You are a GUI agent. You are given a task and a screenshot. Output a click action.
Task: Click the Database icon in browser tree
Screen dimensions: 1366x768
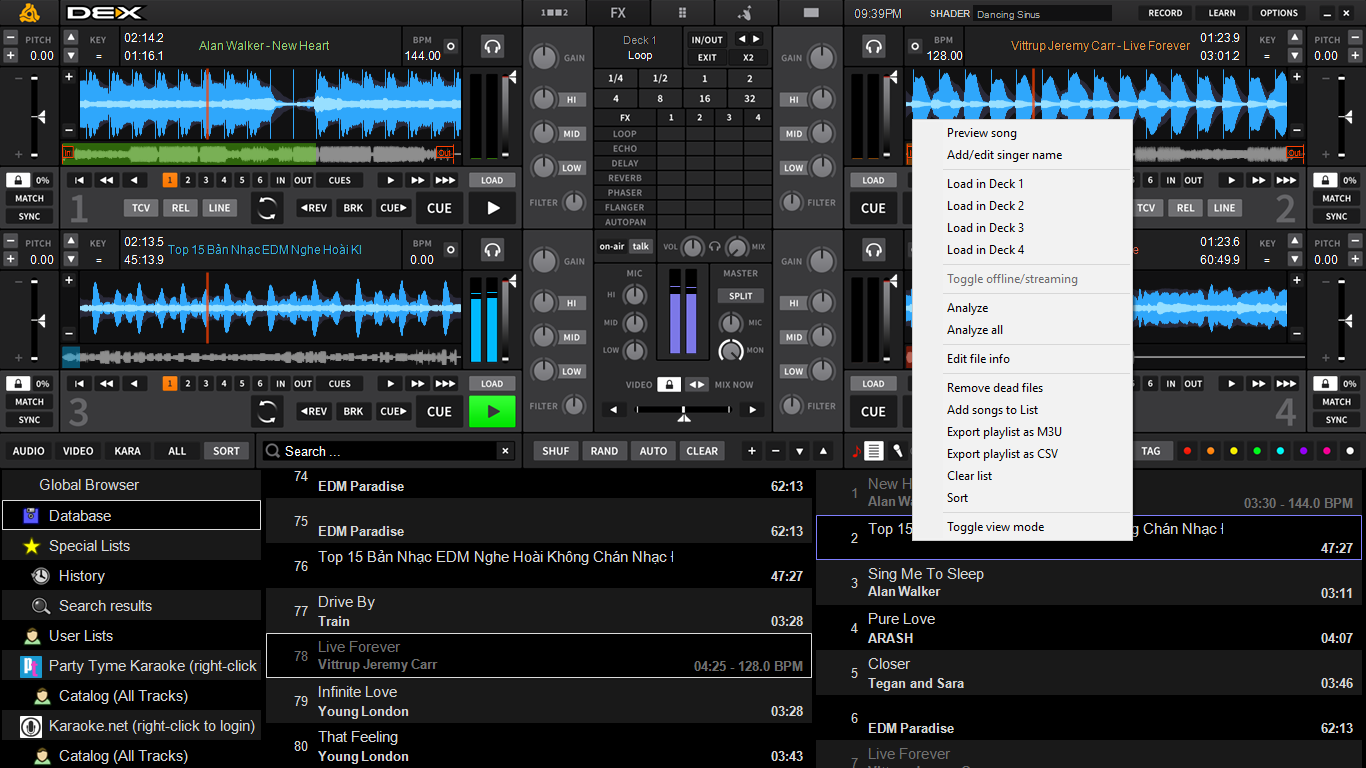tap(30, 516)
